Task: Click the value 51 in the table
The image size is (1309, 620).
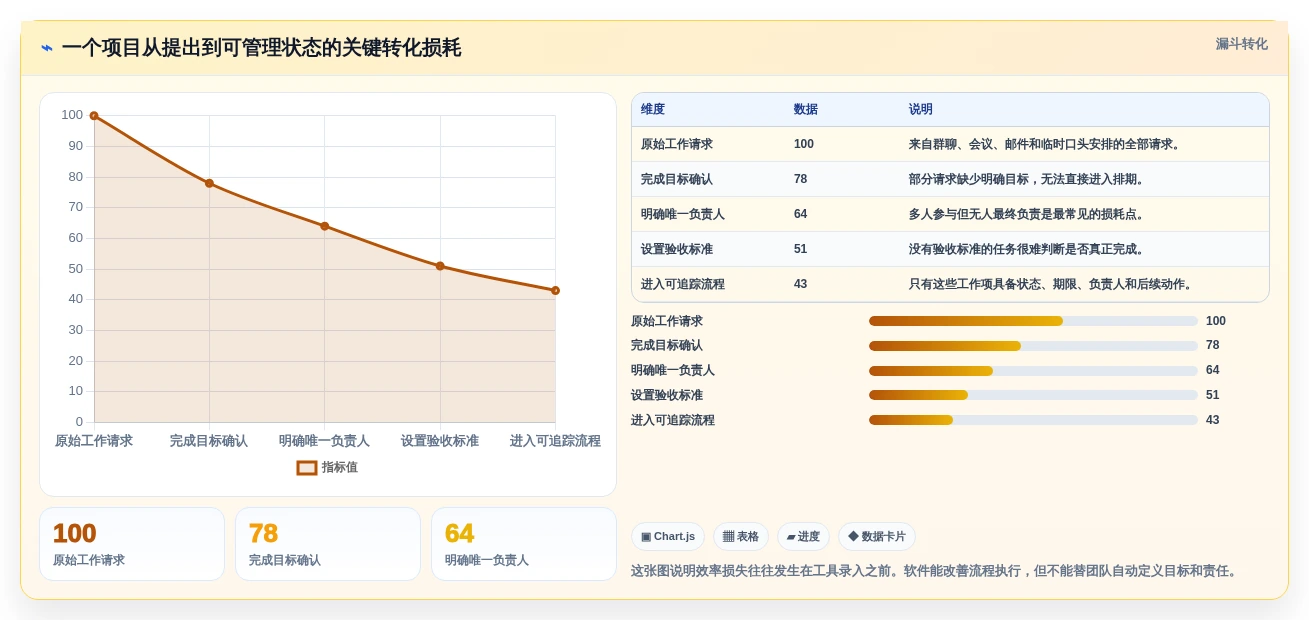Action: coord(801,249)
